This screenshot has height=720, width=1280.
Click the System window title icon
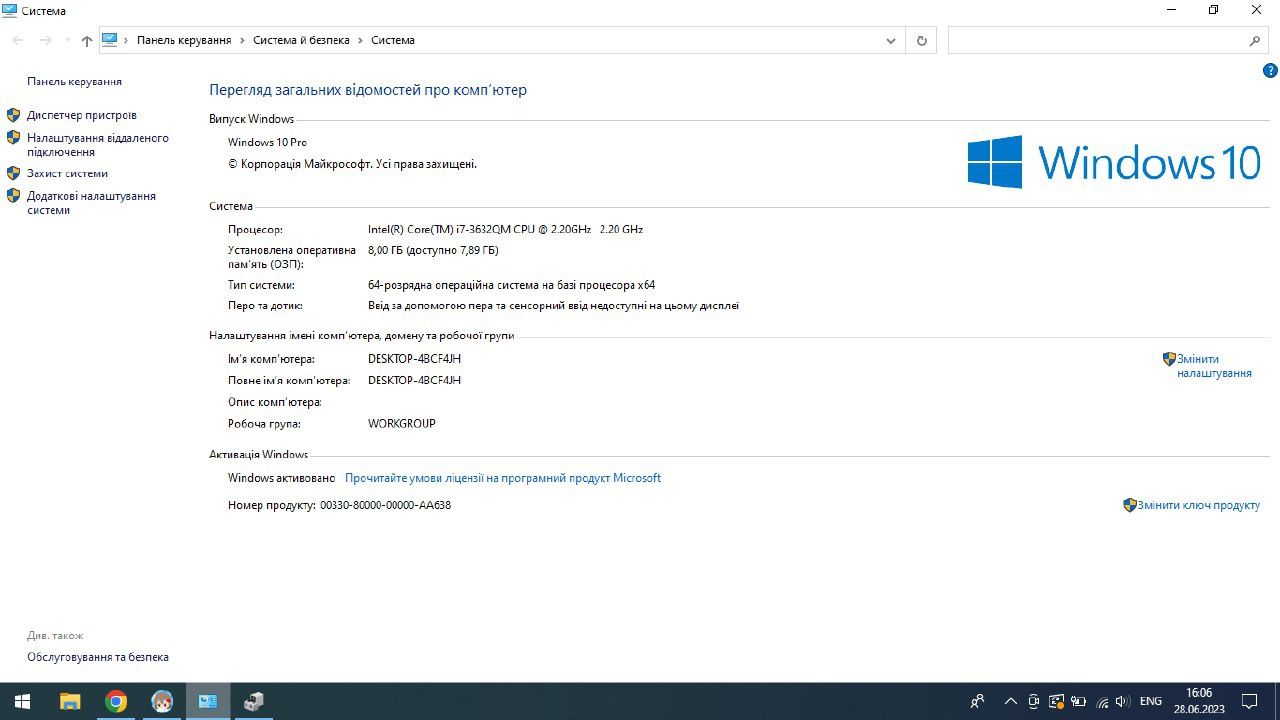pos(10,10)
